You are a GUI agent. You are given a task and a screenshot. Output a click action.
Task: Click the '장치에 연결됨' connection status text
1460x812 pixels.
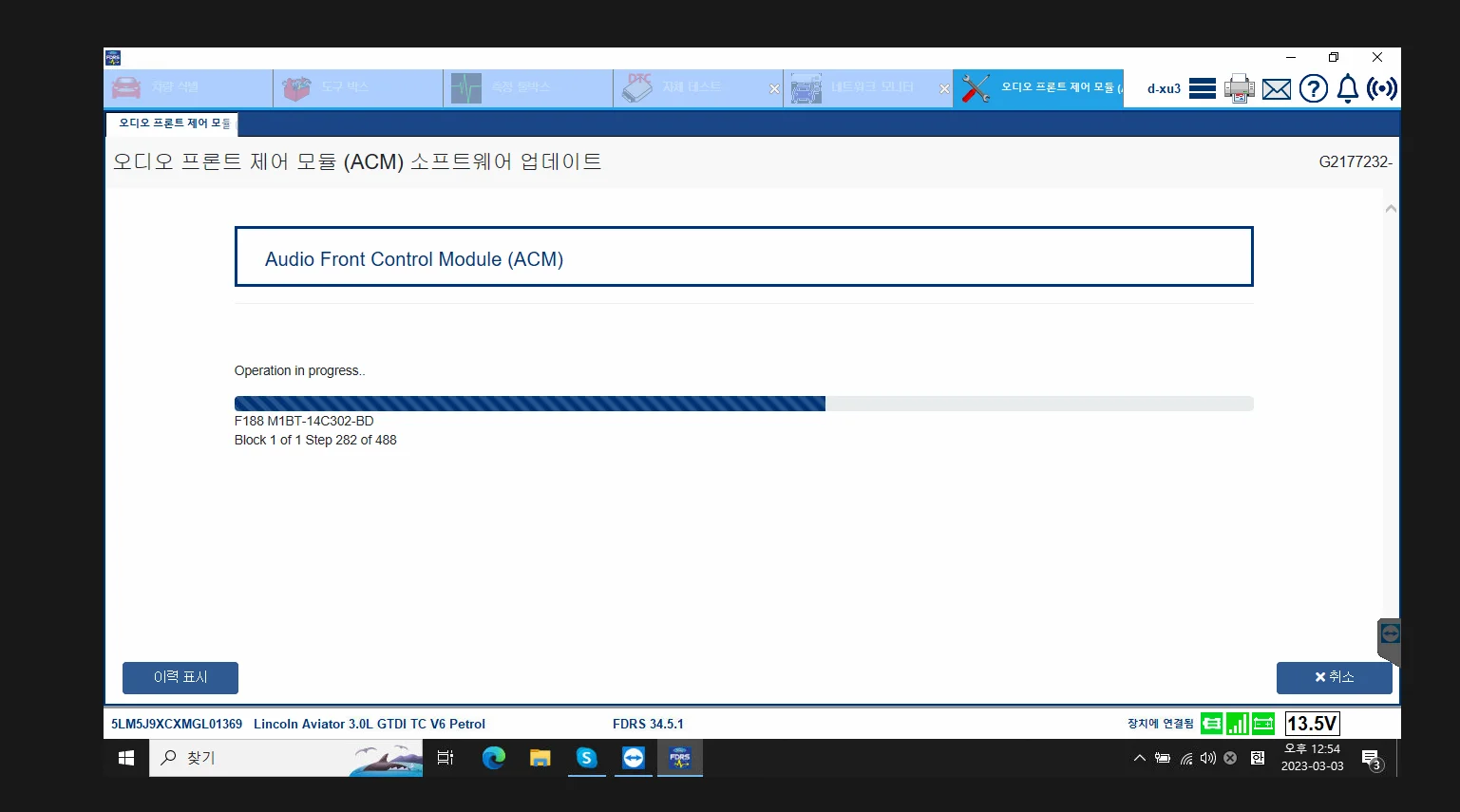click(1161, 724)
